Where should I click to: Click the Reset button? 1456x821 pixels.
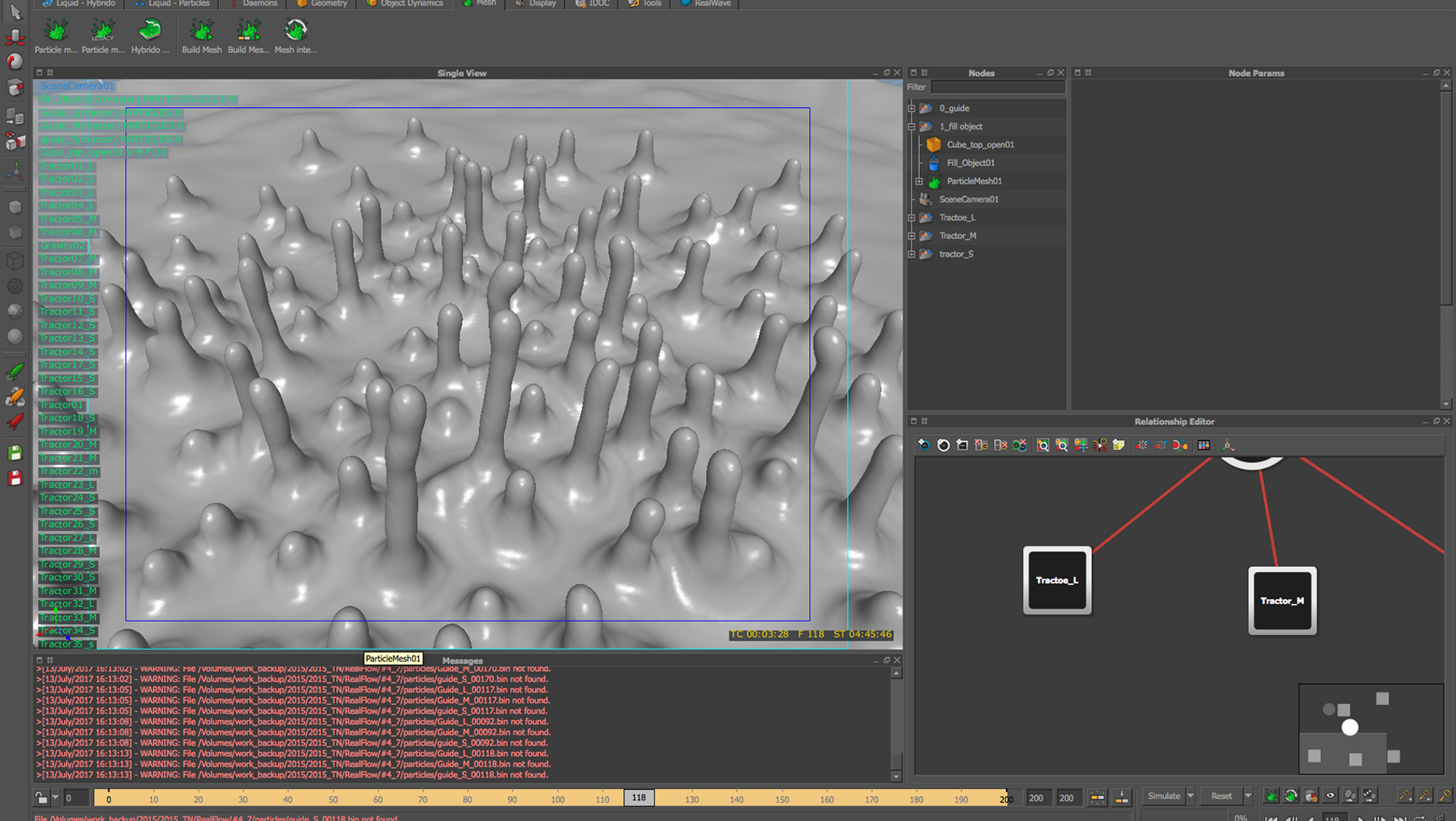click(1221, 796)
